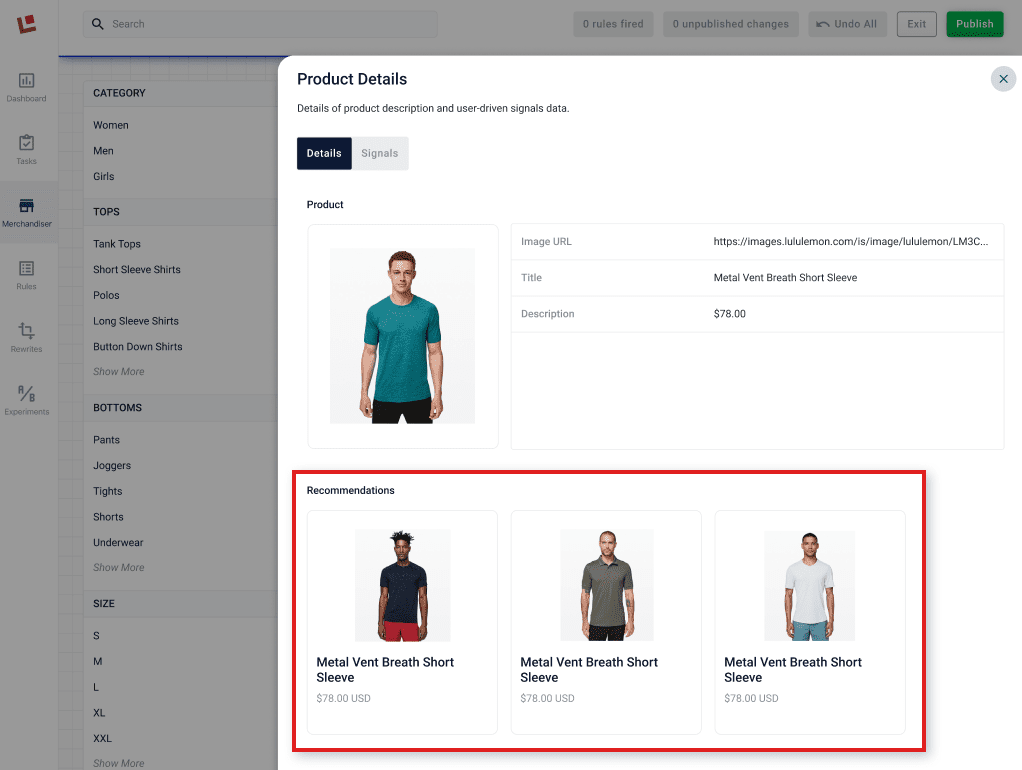Screen dimensions: 1022x770
Task: Switch to the Details tab
Action: click(324, 153)
